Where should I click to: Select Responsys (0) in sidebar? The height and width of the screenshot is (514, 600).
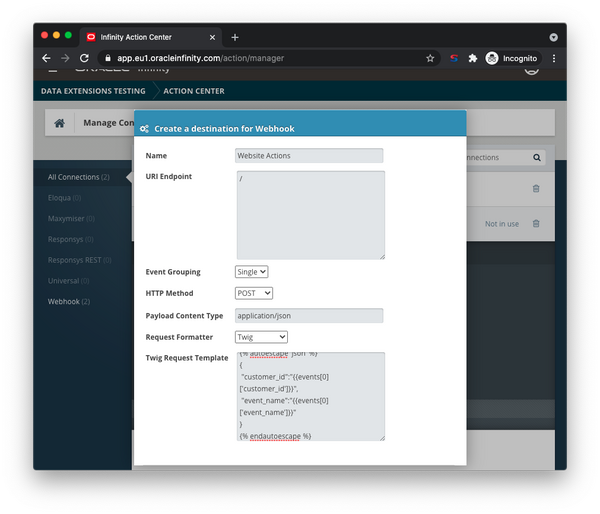coord(70,239)
